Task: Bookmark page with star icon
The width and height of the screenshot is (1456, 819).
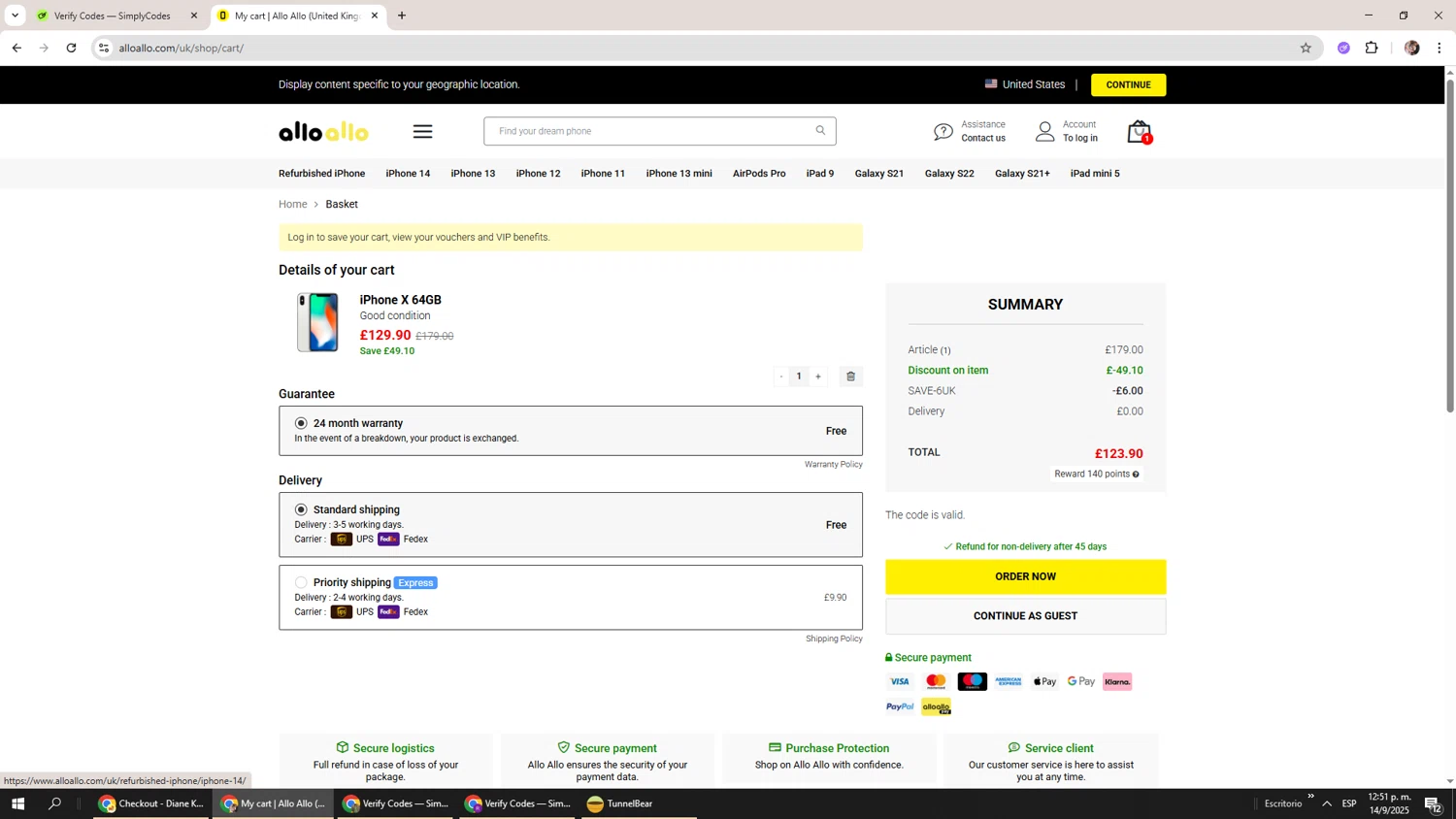Action: pos(1306,48)
